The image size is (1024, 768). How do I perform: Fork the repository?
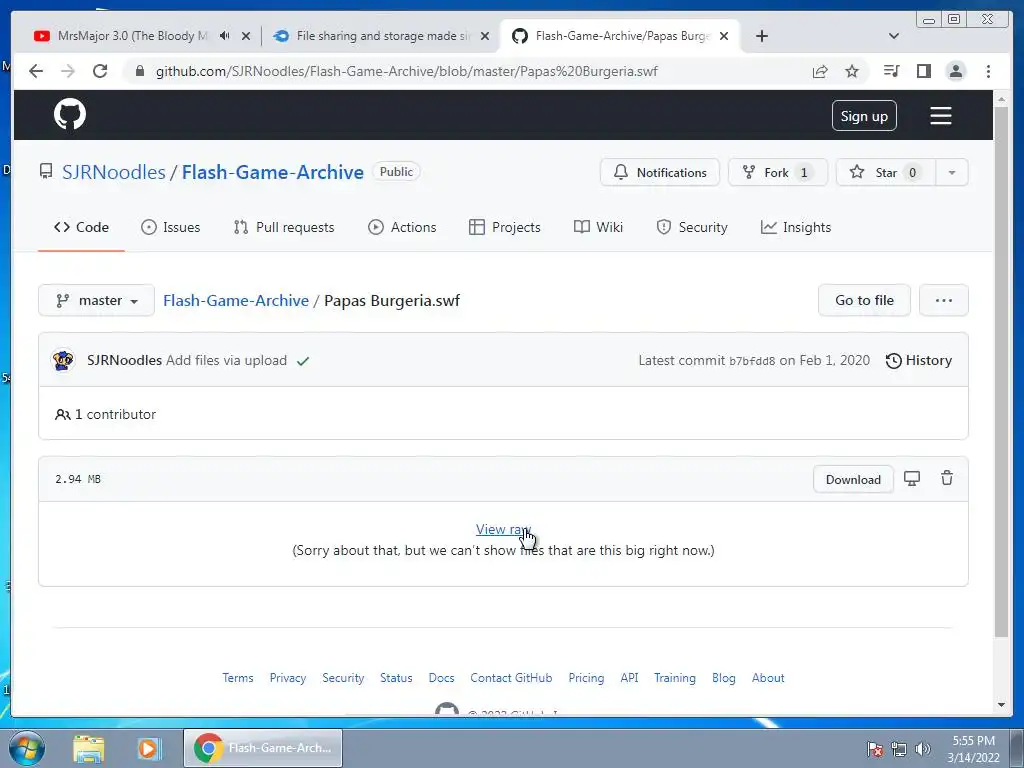778,172
